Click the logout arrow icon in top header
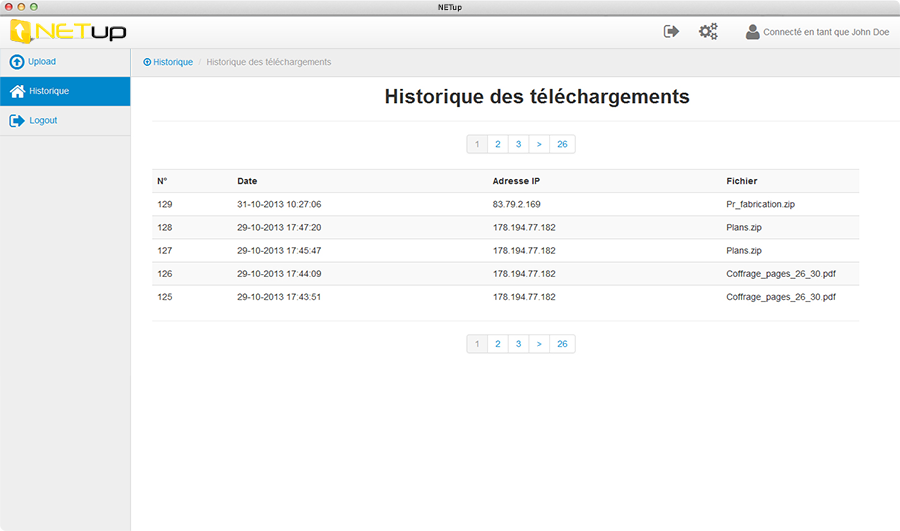Screen dimensions: 900x531 [672, 32]
